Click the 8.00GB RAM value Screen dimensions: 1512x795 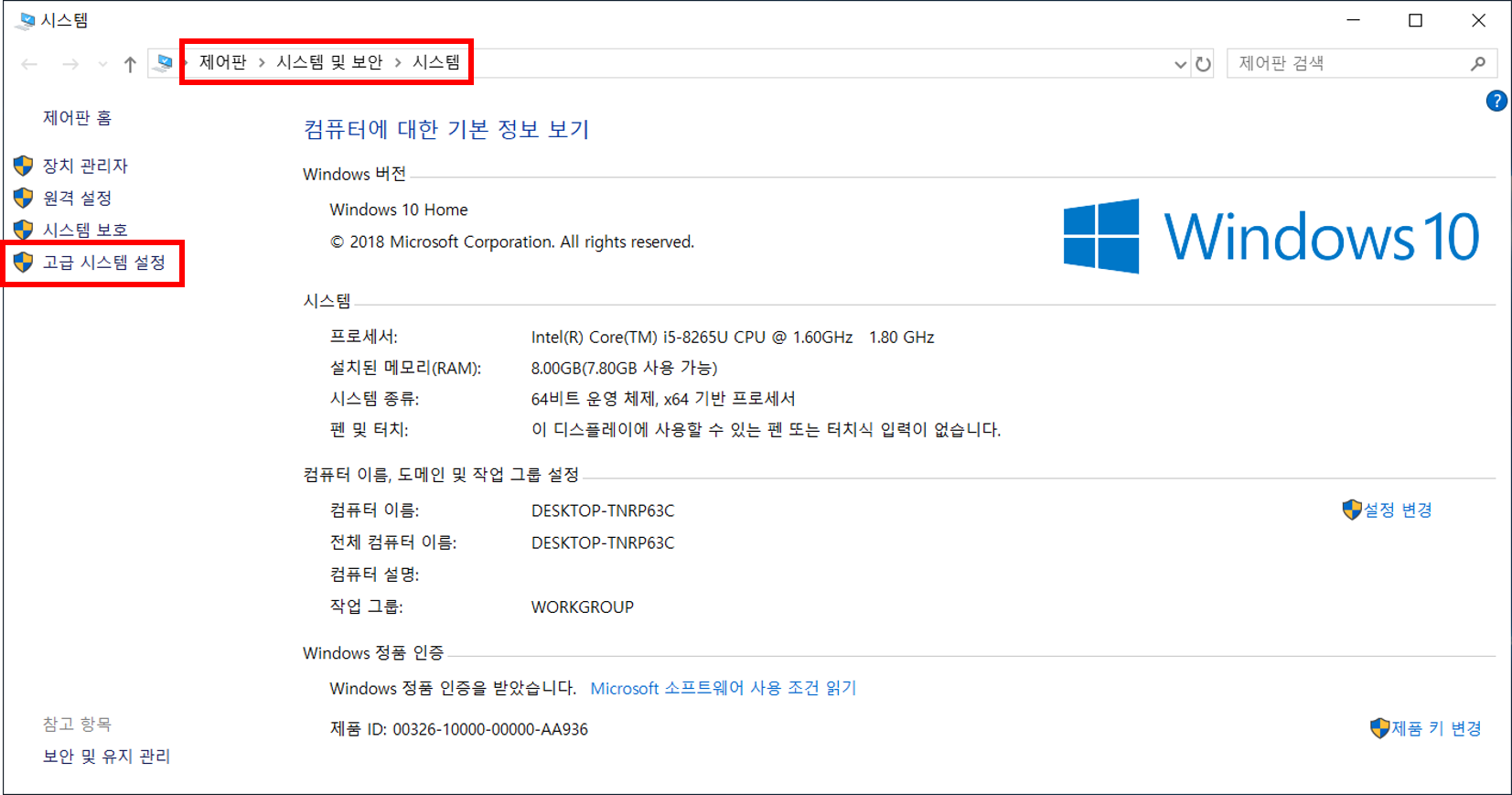tap(624, 368)
